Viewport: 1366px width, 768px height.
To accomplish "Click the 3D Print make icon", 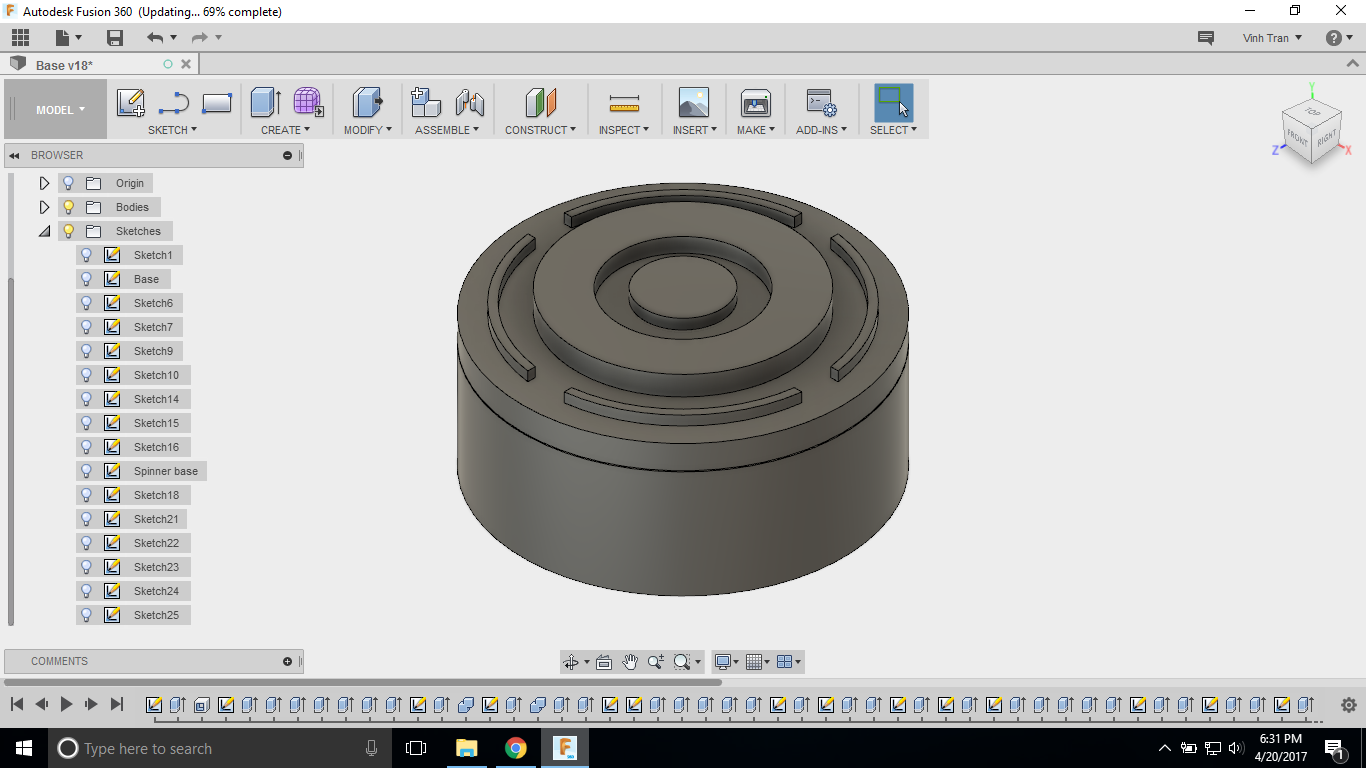I will (755, 103).
